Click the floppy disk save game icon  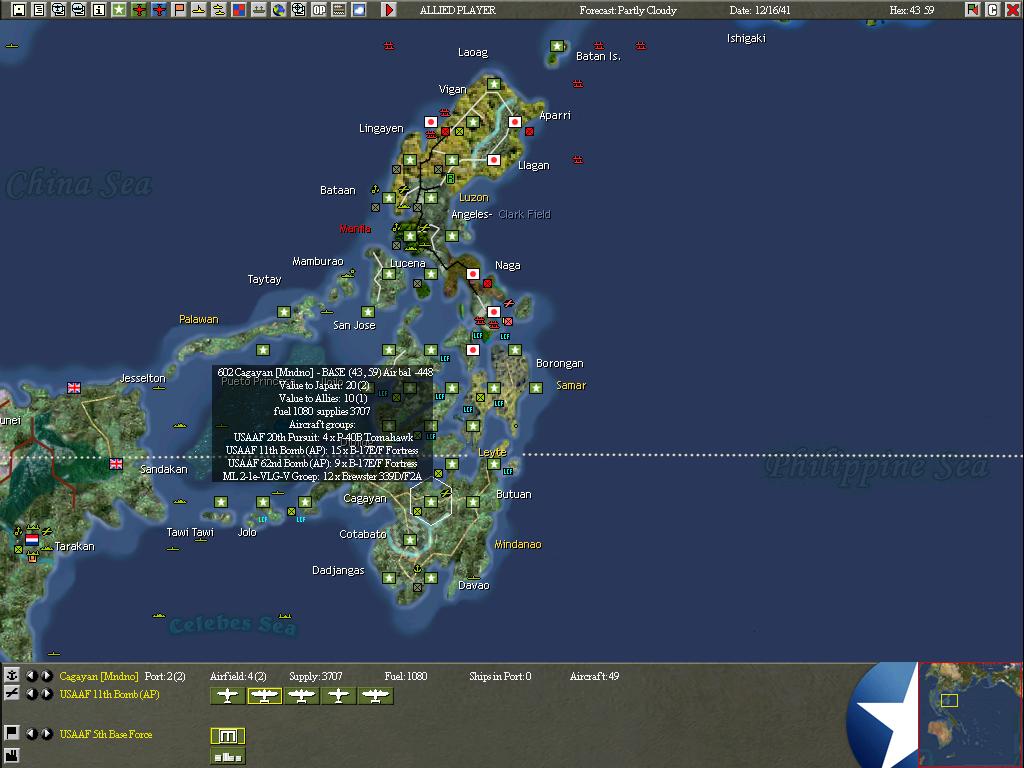click(x=18, y=10)
